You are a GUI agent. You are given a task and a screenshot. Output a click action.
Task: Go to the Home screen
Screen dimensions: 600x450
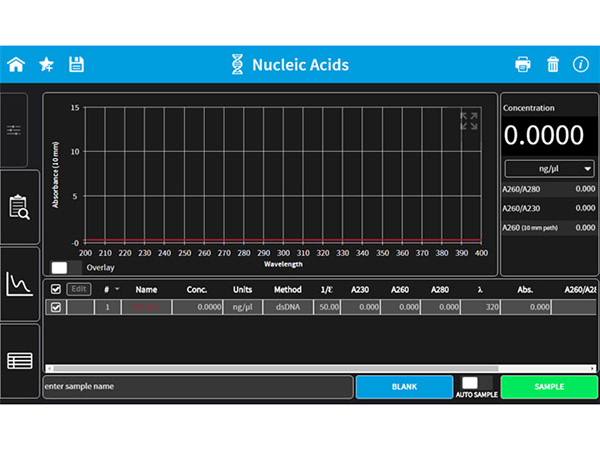click(16, 65)
